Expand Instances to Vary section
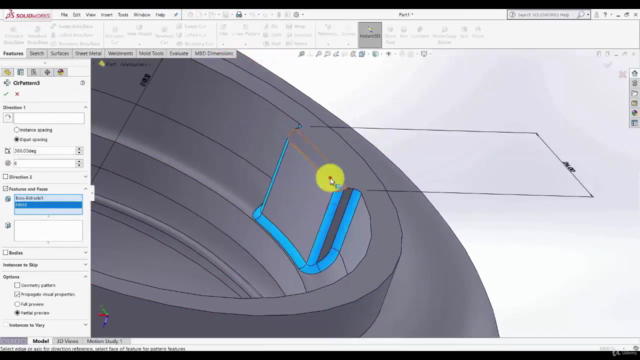 pos(85,325)
